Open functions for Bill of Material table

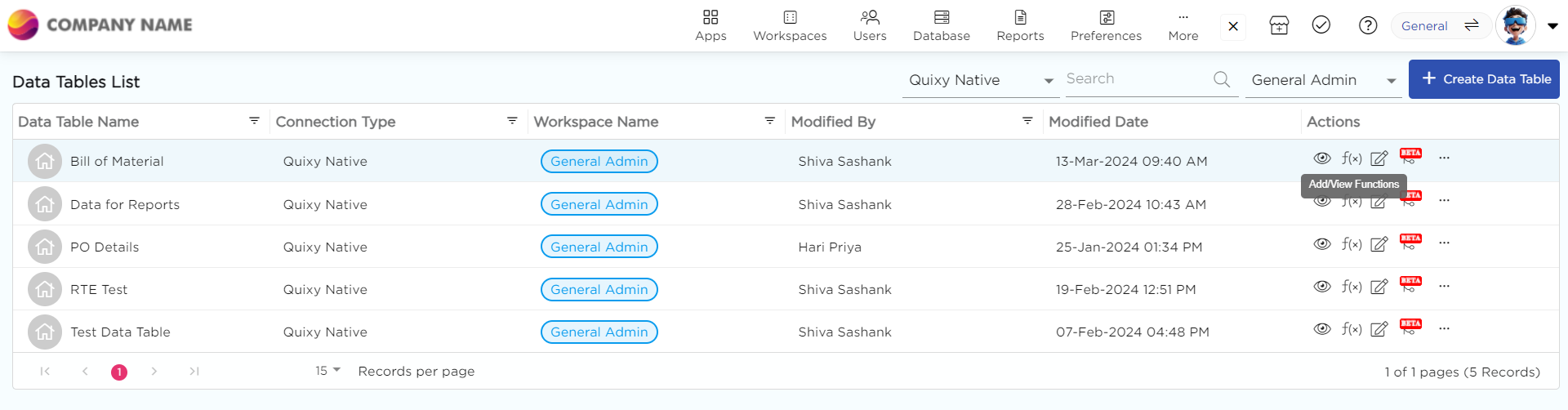point(1352,158)
